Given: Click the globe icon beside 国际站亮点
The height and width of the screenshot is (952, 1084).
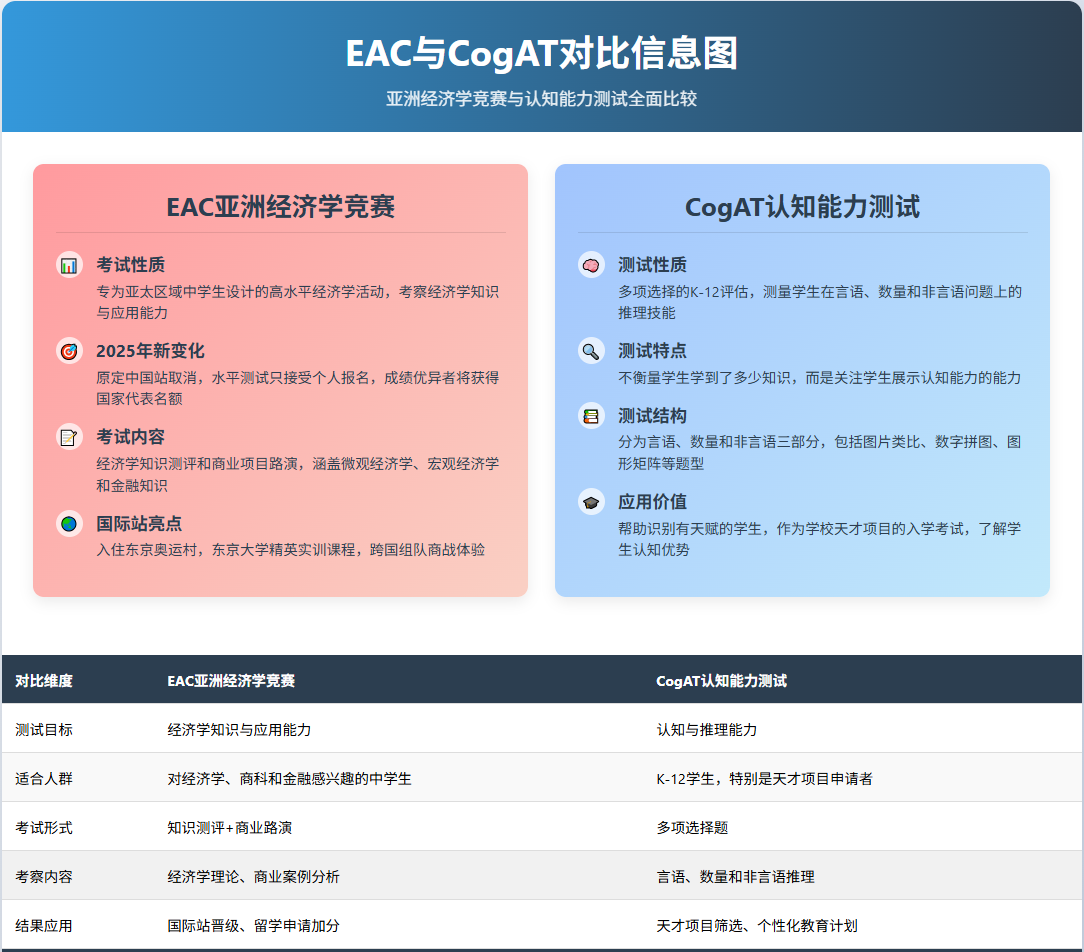Looking at the screenshot, I should point(69,523).
